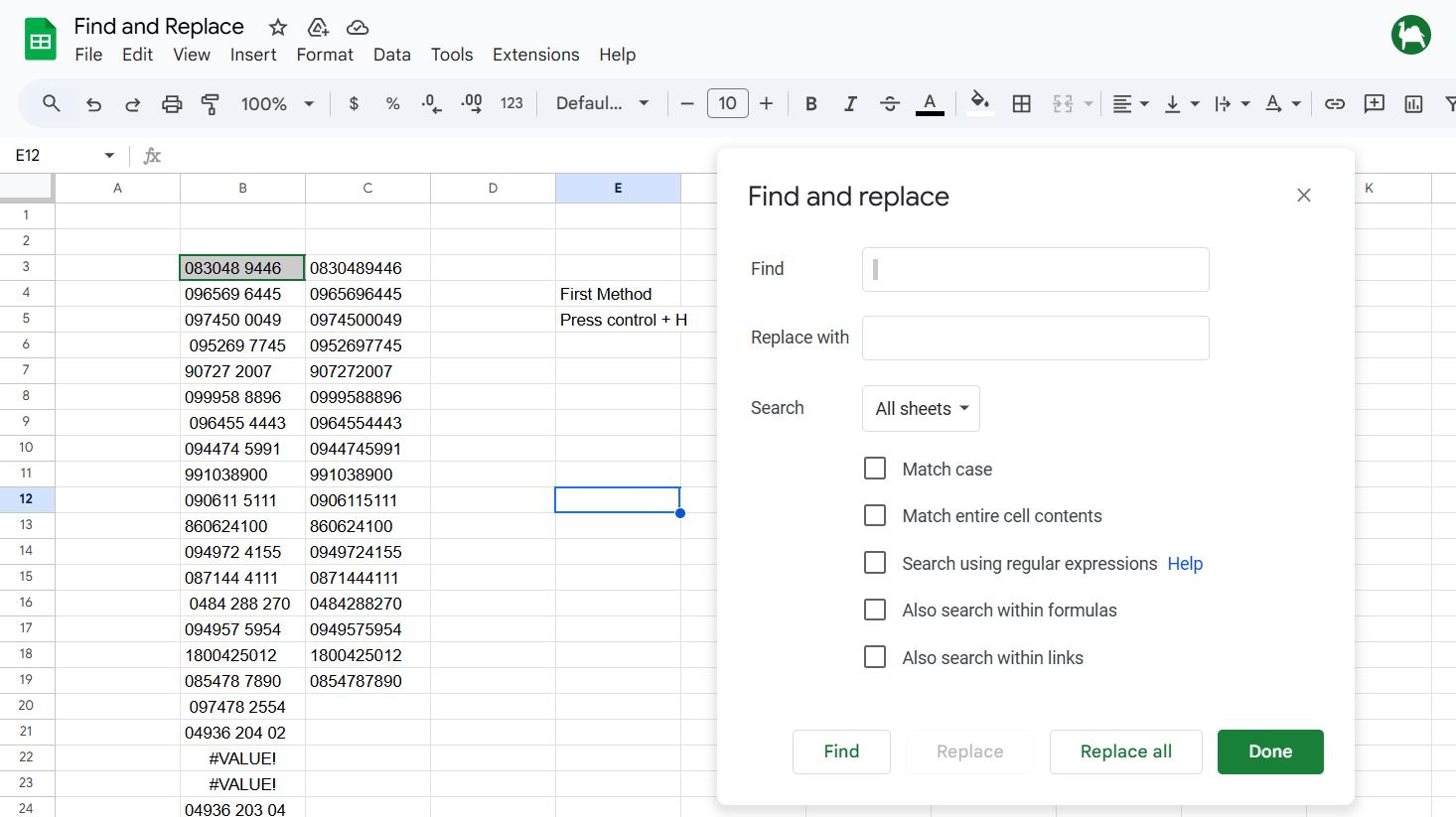
Task: Open the account avatar
Action: point(1411,35)
